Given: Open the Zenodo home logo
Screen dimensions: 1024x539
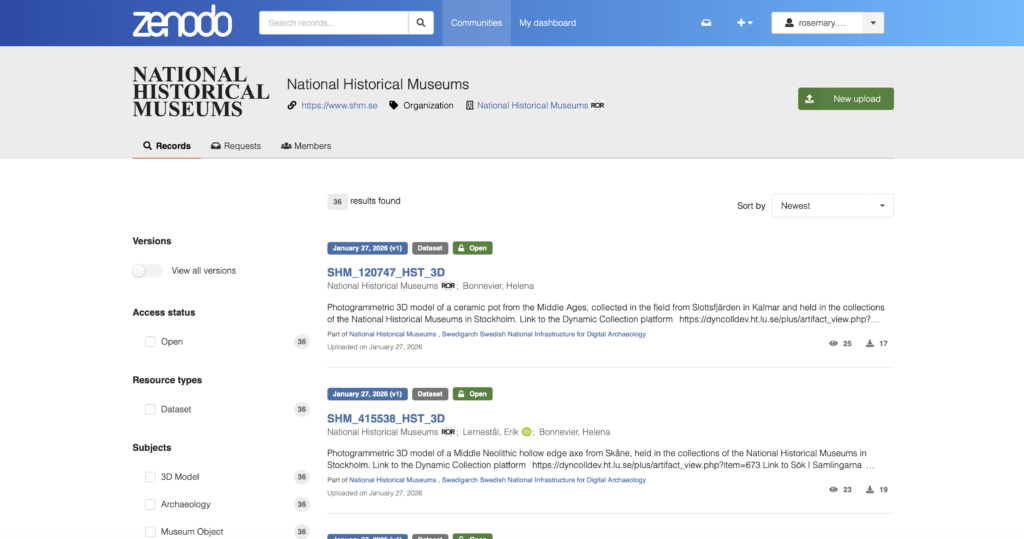Looking at the screenshot, I should tap(182, 22).
